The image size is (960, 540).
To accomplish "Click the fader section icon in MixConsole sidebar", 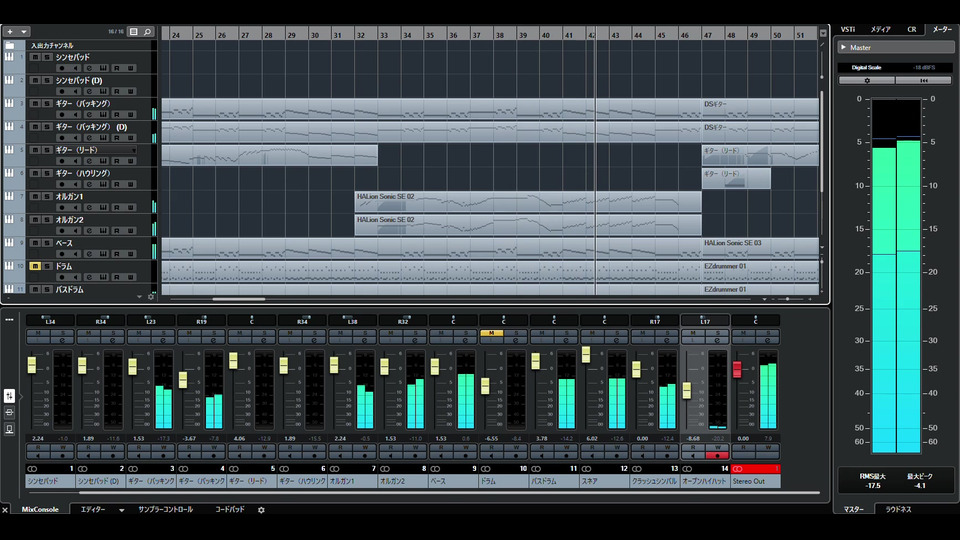I will click(10, 395).
